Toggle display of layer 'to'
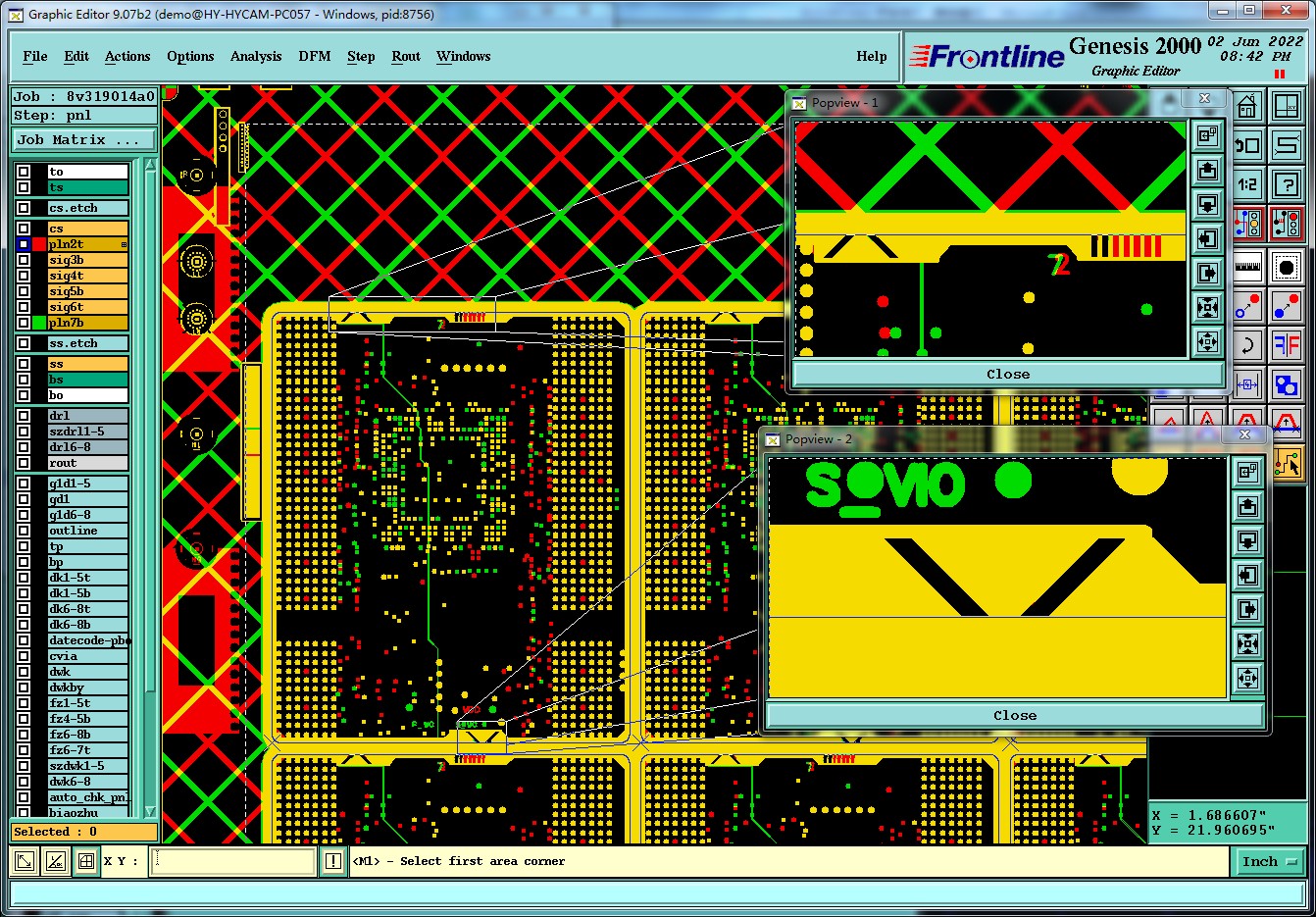Viewport: 1316px width, 917px height. (x=24, y=172)
